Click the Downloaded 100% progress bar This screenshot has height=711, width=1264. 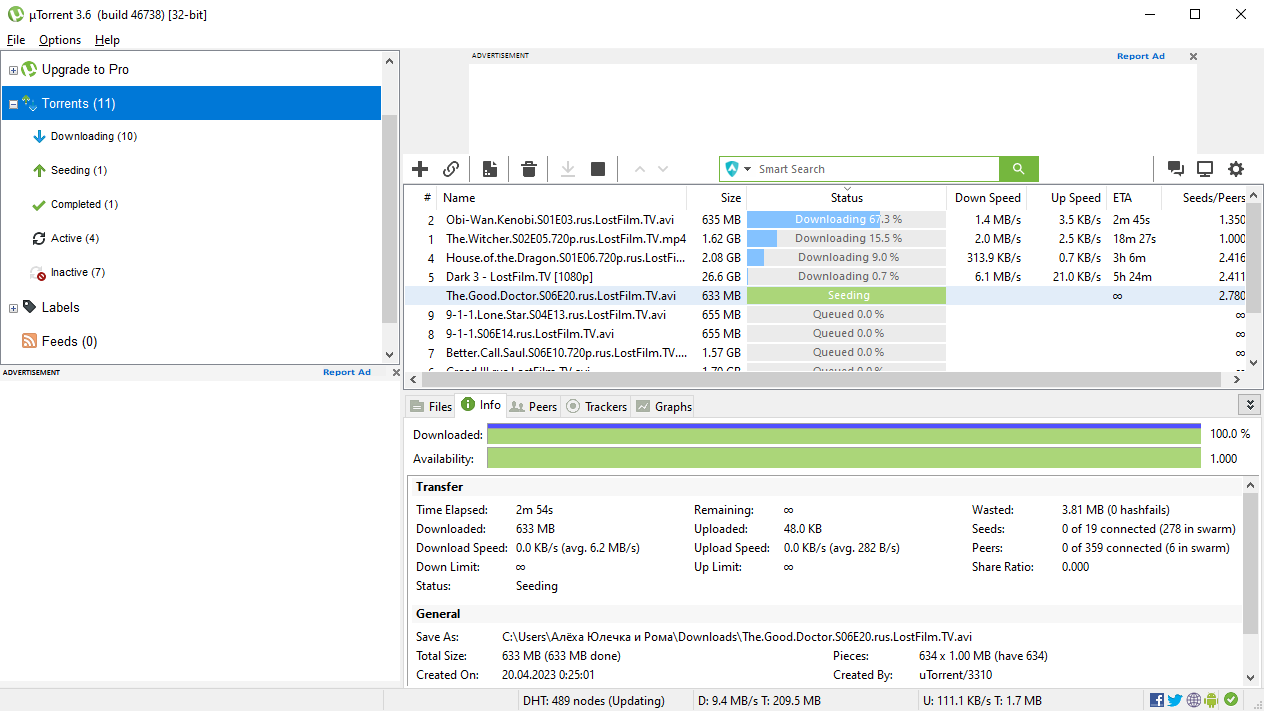844,433
